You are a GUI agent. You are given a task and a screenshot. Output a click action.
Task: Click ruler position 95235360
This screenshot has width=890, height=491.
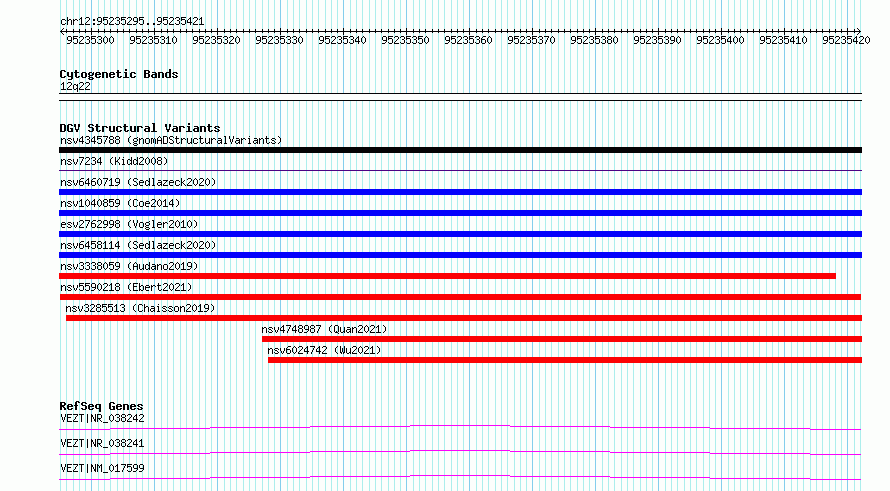468,40
